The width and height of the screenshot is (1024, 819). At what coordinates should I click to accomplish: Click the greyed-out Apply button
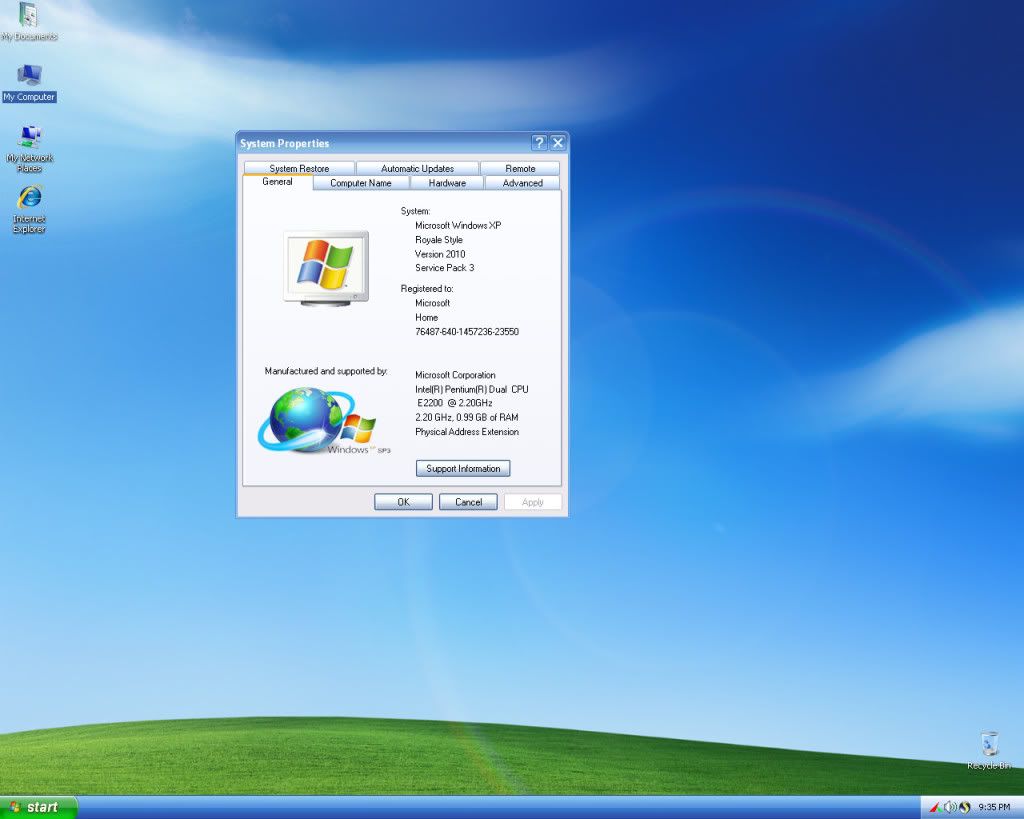click(533, 502)
